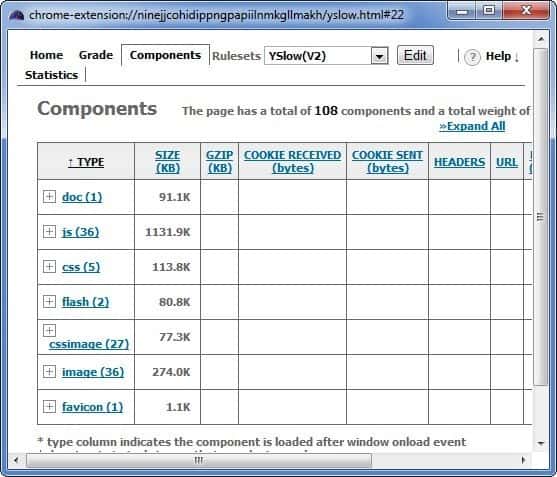Expand the doc (1) row
Viewport: 557px width, 477px height.
[49, 196]
